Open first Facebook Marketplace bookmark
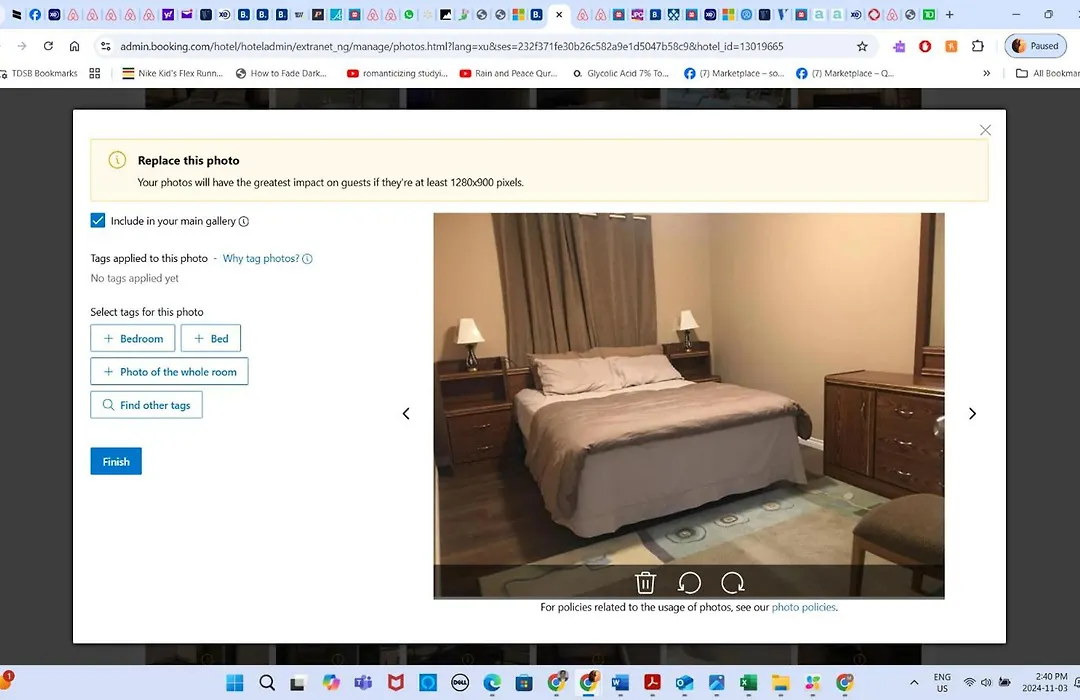 tap(734, 73)
